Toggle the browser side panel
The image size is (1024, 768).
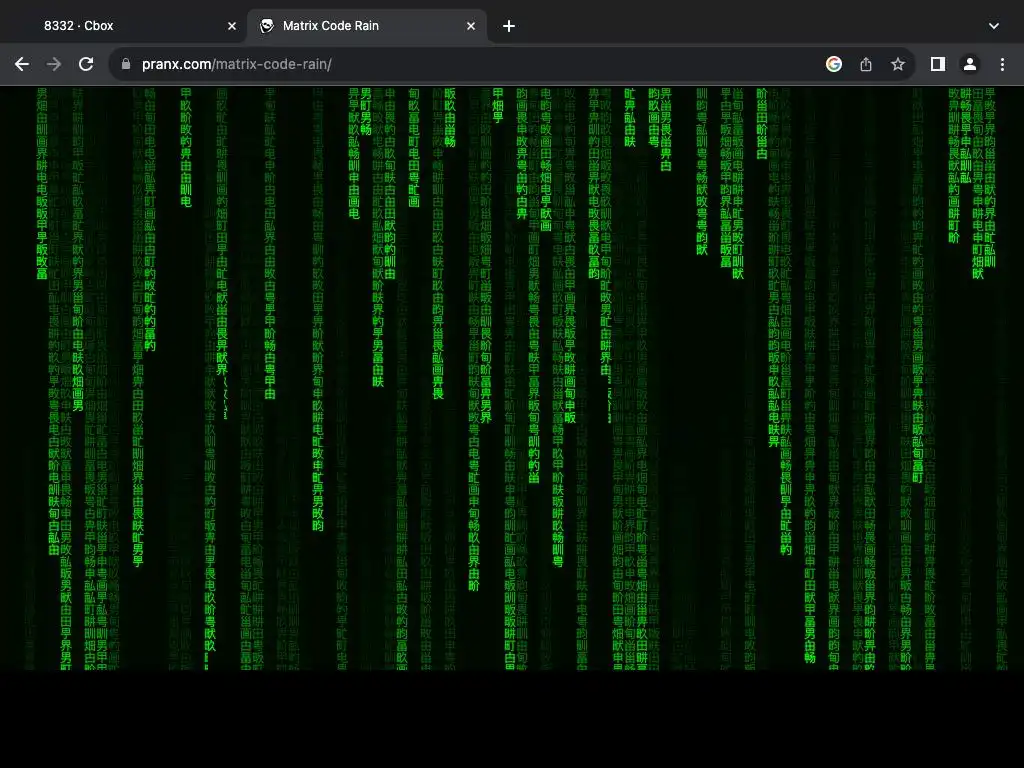click(938, 64)
